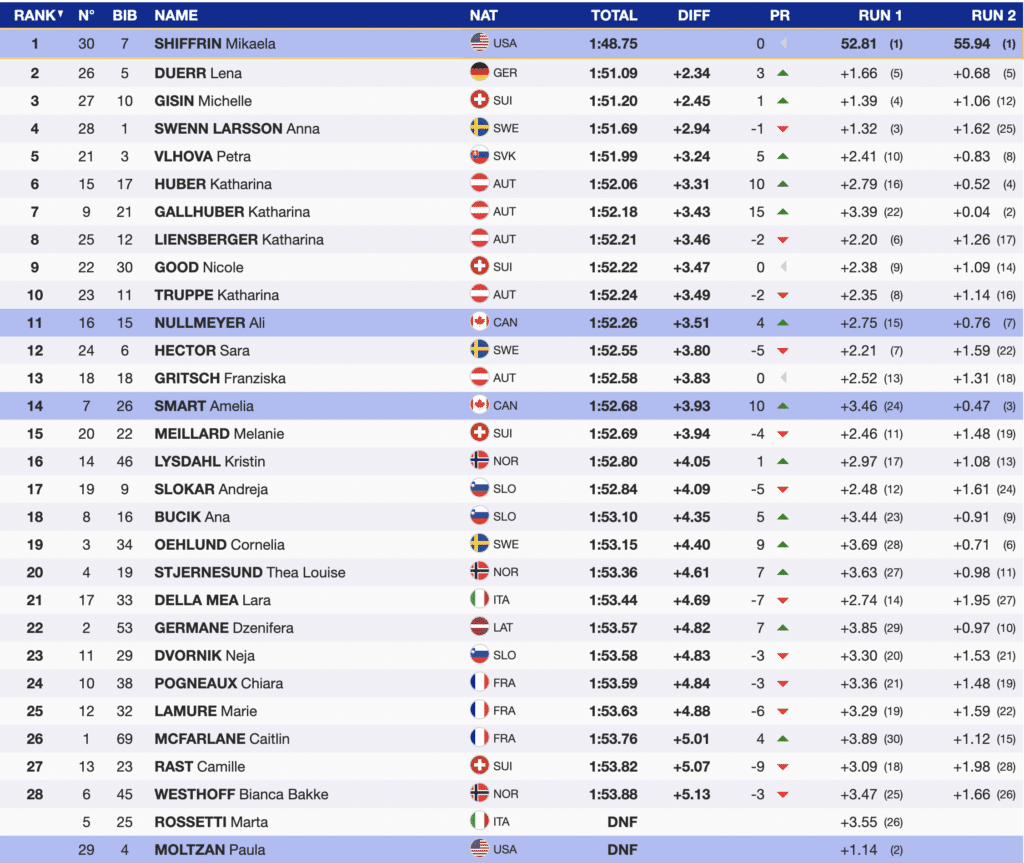Click the Canadian flag in Nullmeyer's row
This screenshot has width=1024, height=863.
(479, 323)
